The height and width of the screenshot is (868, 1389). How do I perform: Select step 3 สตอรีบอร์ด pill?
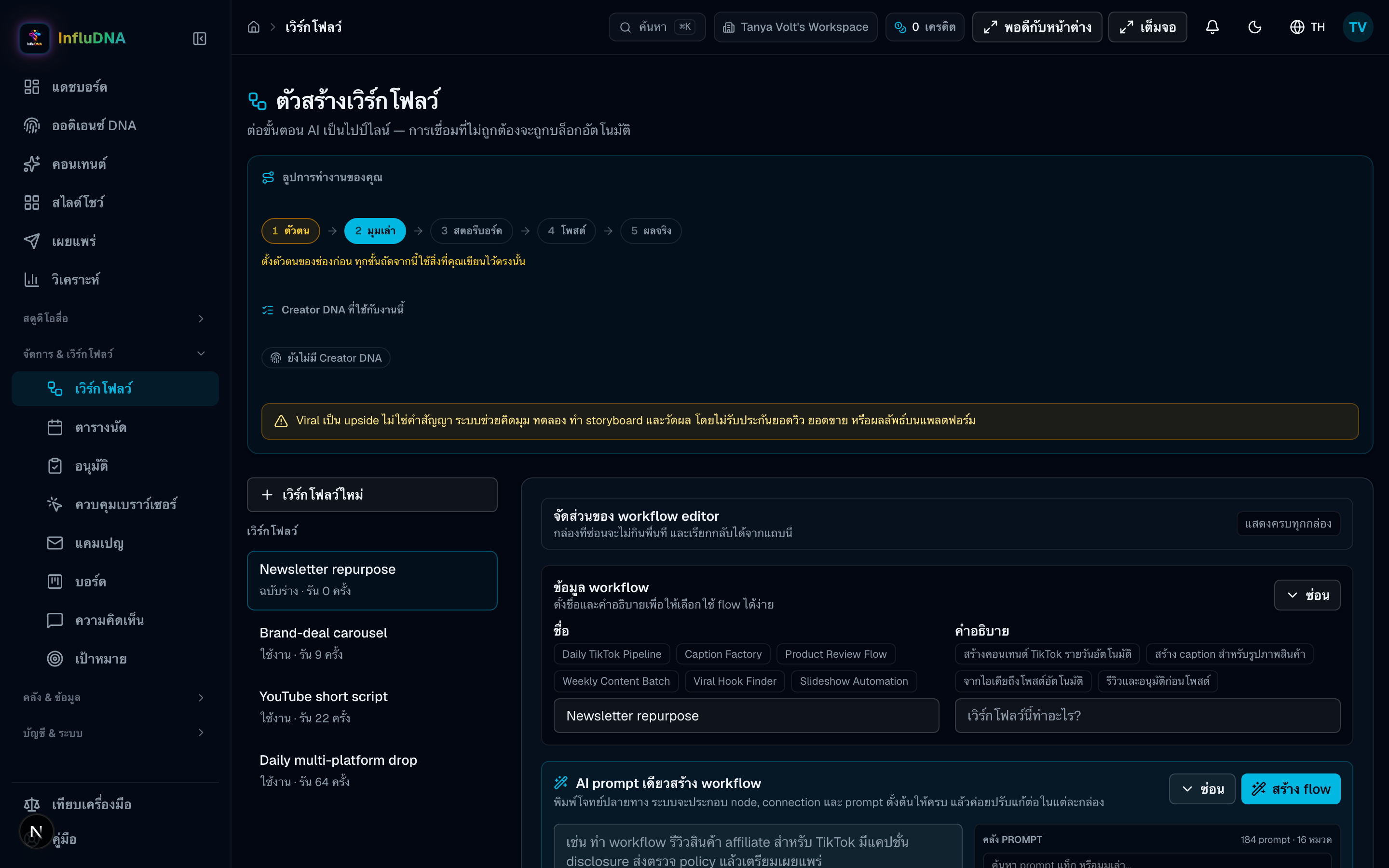pyautogui.click(x=471, y=231)
